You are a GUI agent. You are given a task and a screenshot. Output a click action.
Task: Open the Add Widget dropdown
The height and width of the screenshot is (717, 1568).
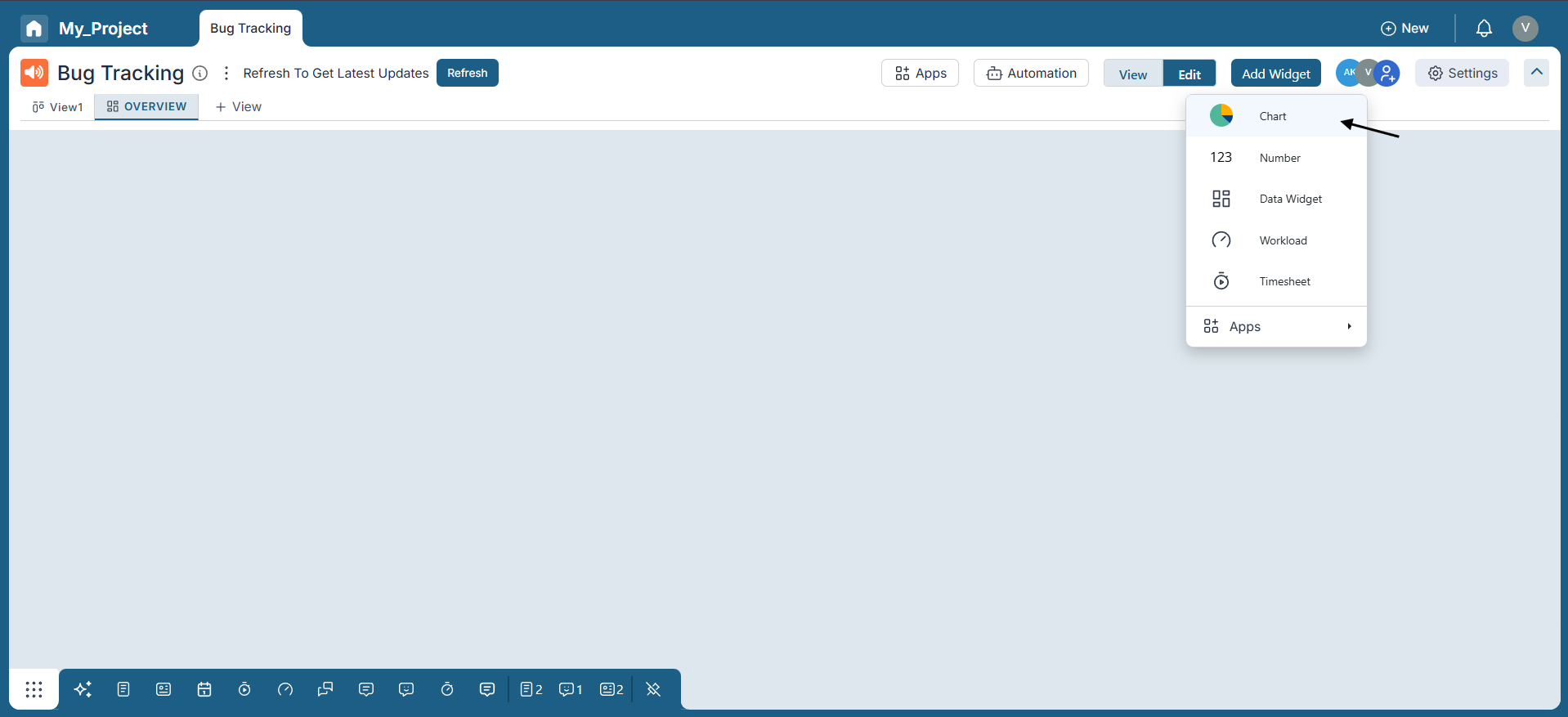[1276, 74]
